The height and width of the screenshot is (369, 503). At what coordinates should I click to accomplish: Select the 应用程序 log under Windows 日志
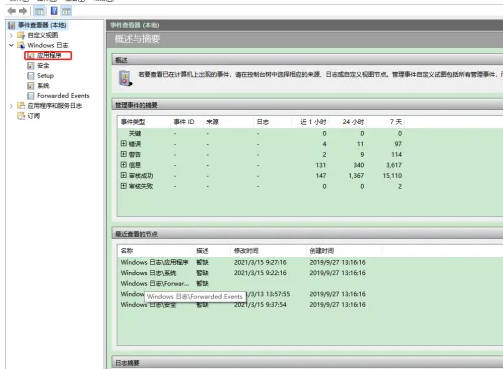pyautogui.click(x=49, y=55)
